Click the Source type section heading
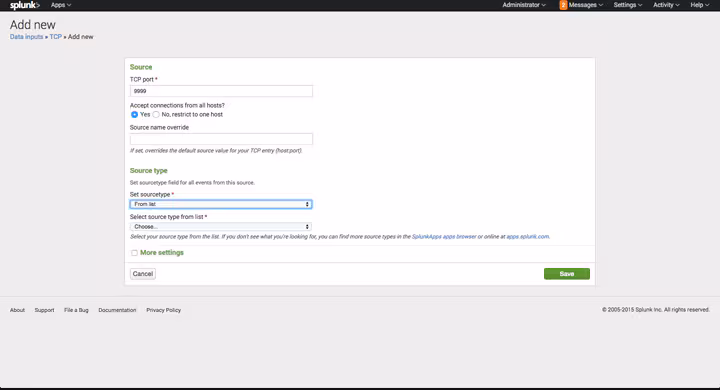This screenshot has height=390, width=720. (149, 170)
